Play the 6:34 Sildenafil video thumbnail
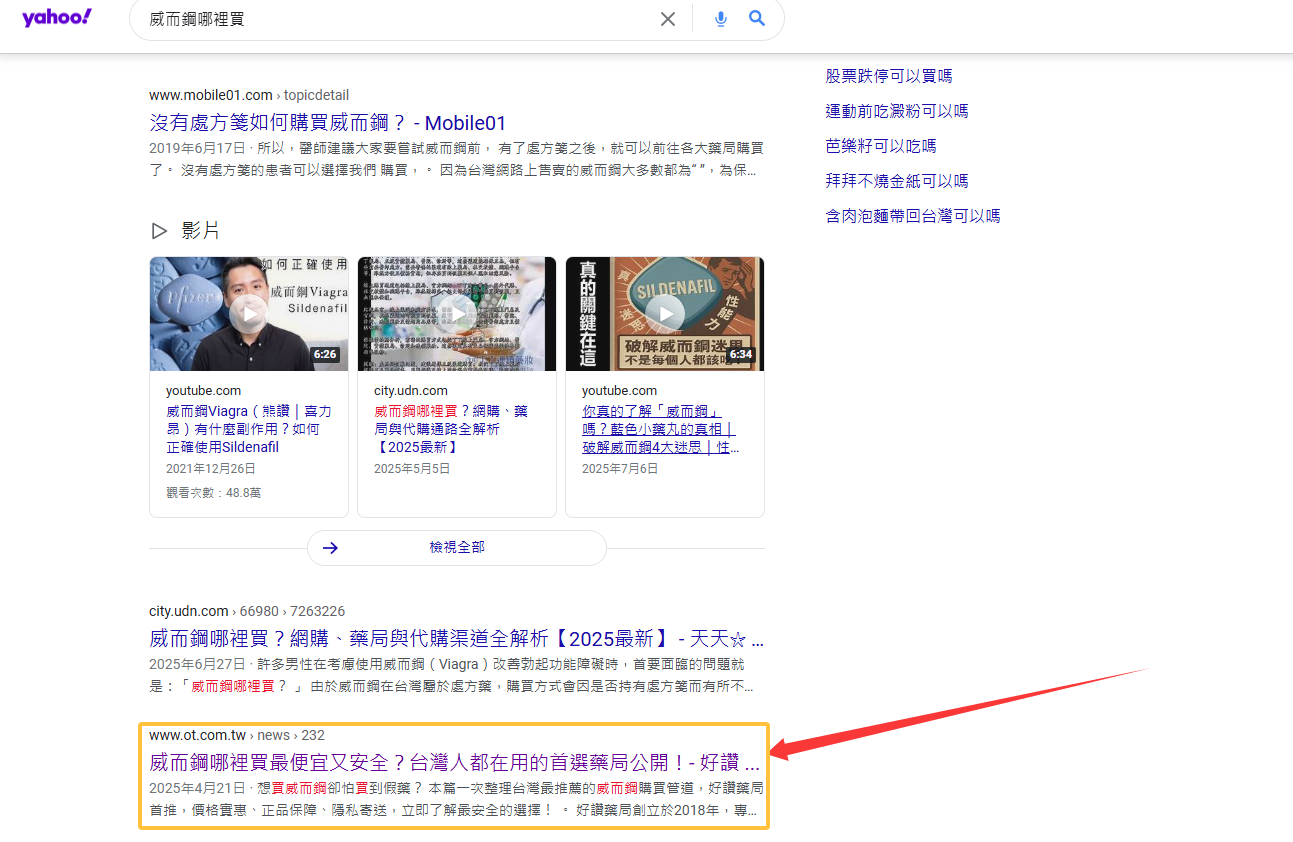Viewport: 1293px width, 842px height. 665,314
